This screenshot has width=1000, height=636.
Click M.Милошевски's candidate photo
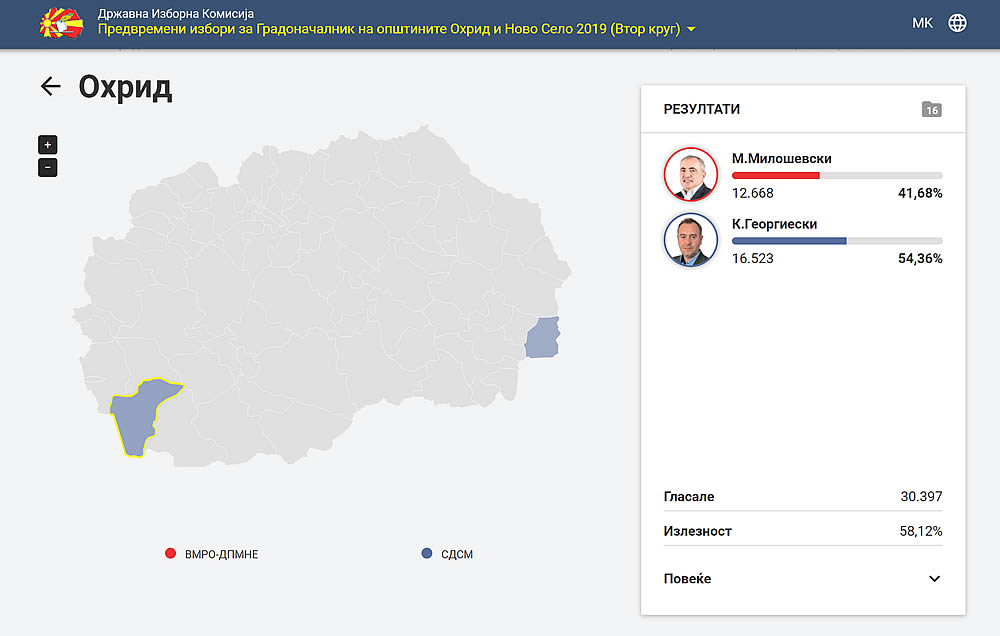click(x=691, y=175)
